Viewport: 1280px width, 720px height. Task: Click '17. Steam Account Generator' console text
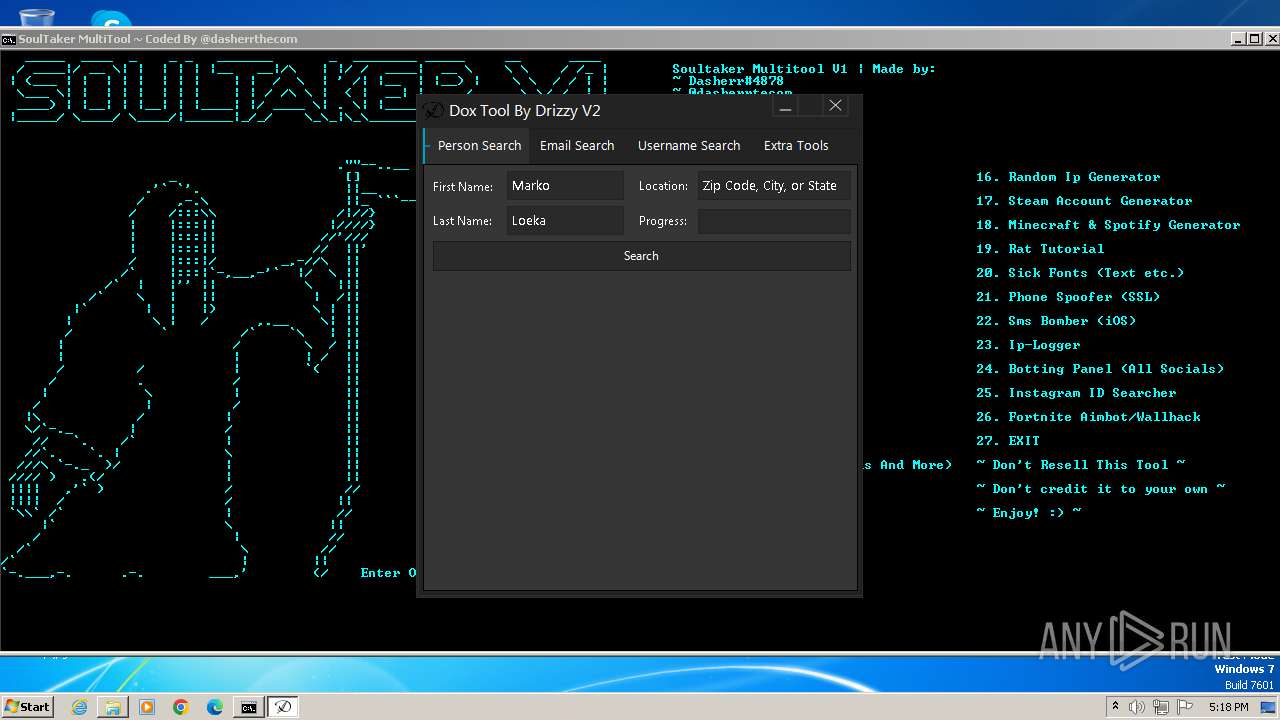(1084, 201)
